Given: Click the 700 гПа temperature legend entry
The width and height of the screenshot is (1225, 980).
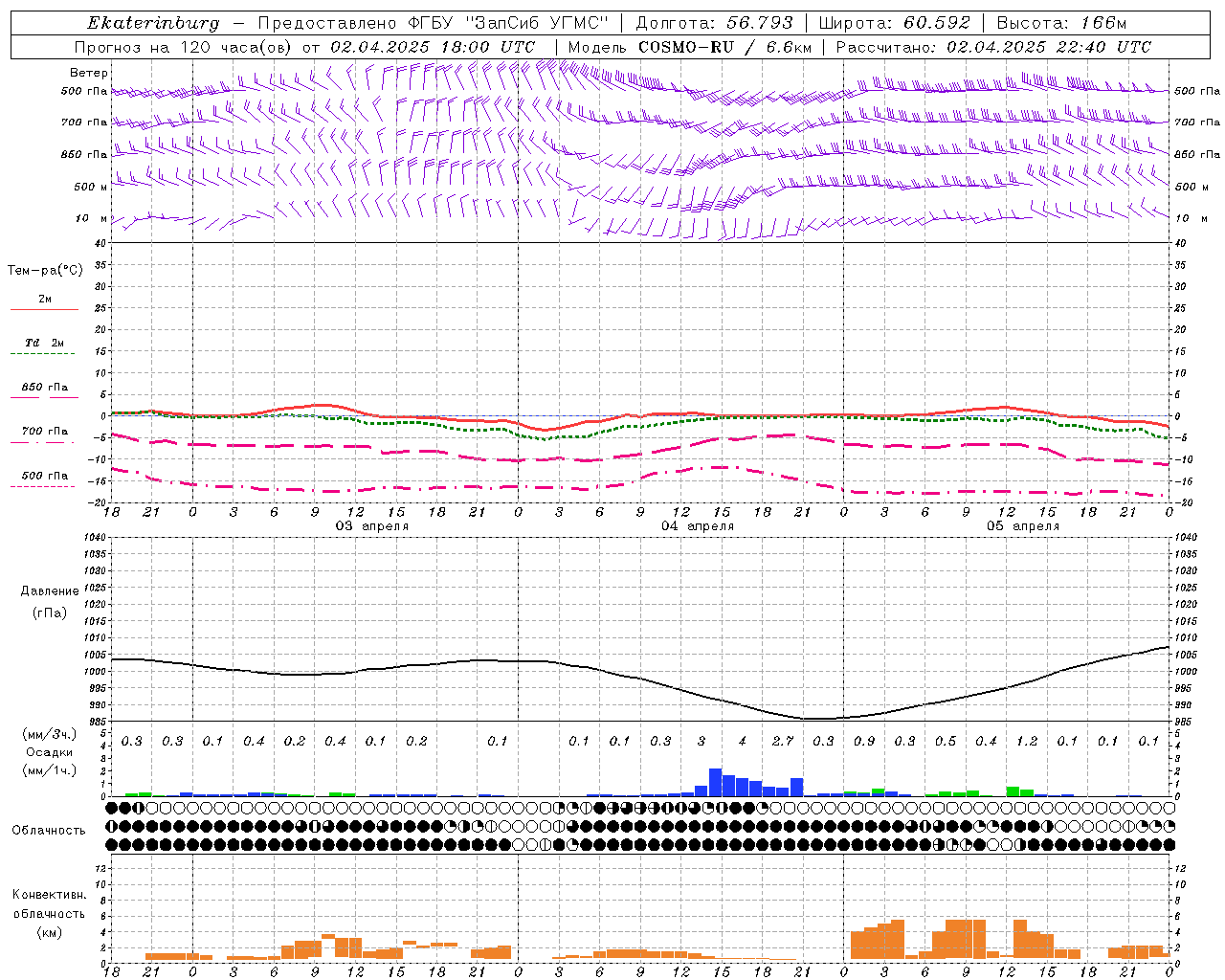Looking at the screenshot, I should click(45, 432).
